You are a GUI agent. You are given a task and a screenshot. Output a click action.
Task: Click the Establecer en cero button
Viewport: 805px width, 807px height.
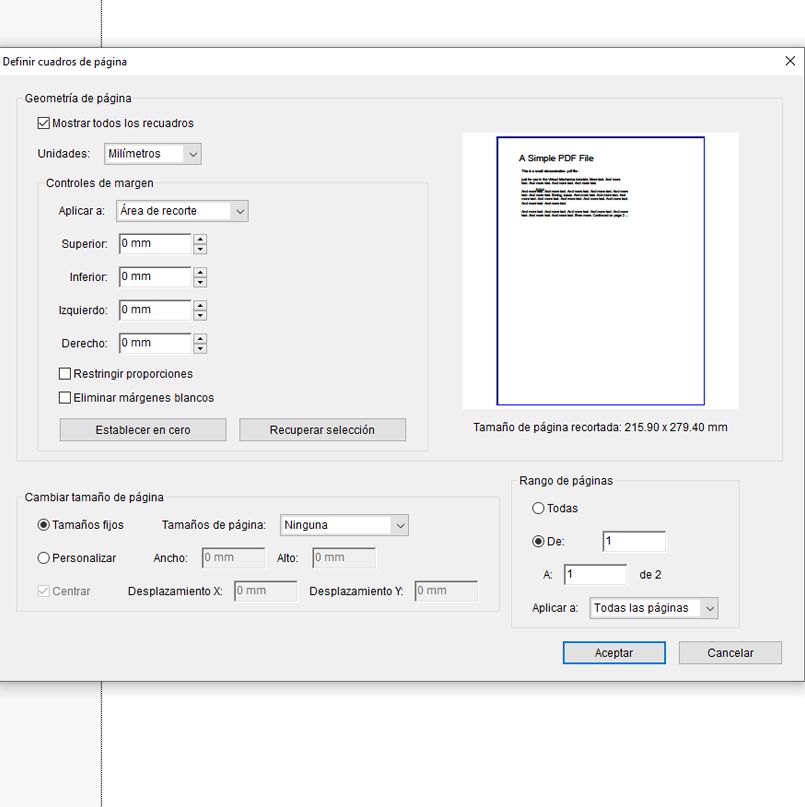coord(144,429)
